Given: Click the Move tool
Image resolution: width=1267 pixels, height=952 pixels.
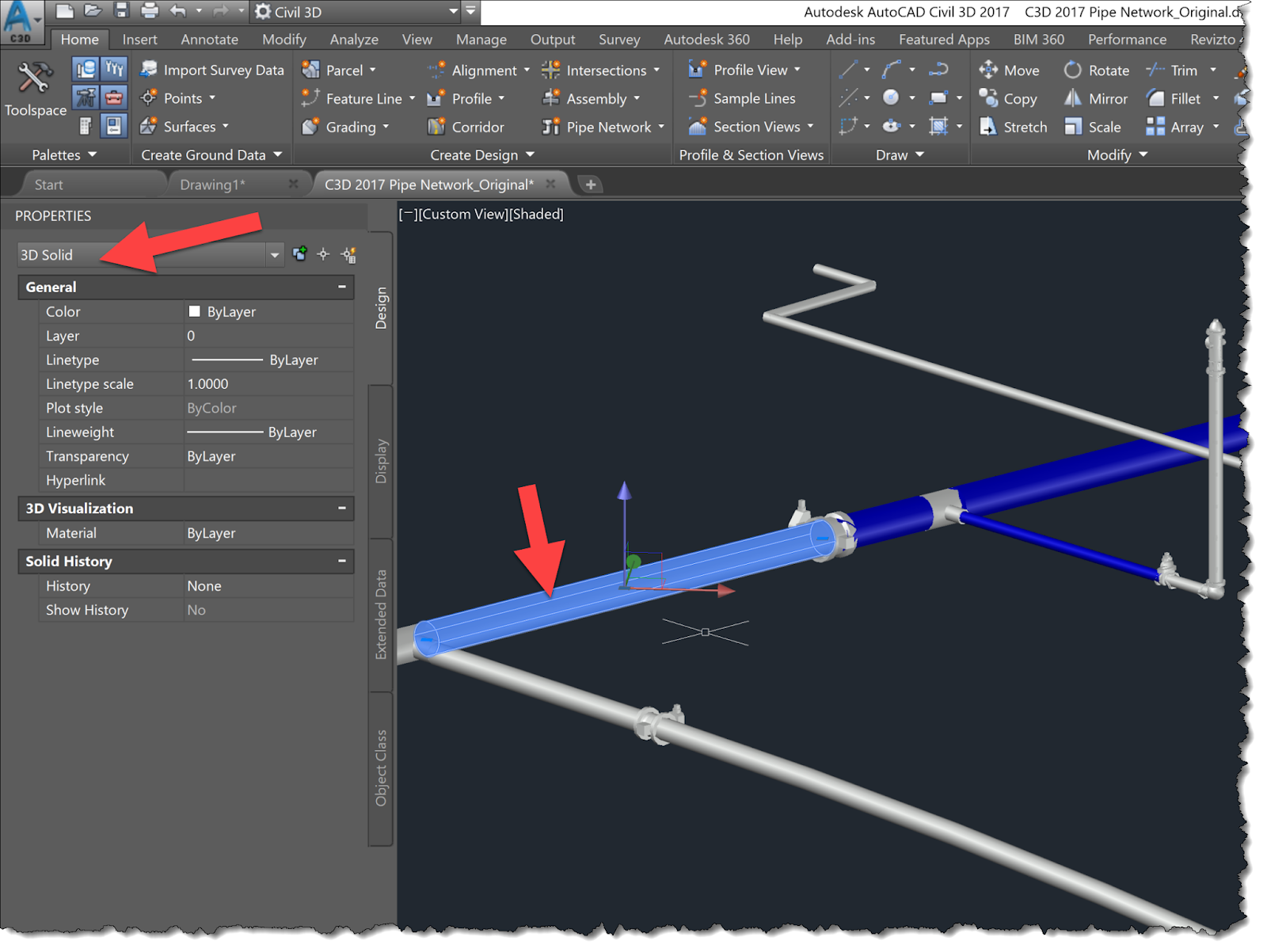Looking at the screenshot, I should pos(1009,70).
